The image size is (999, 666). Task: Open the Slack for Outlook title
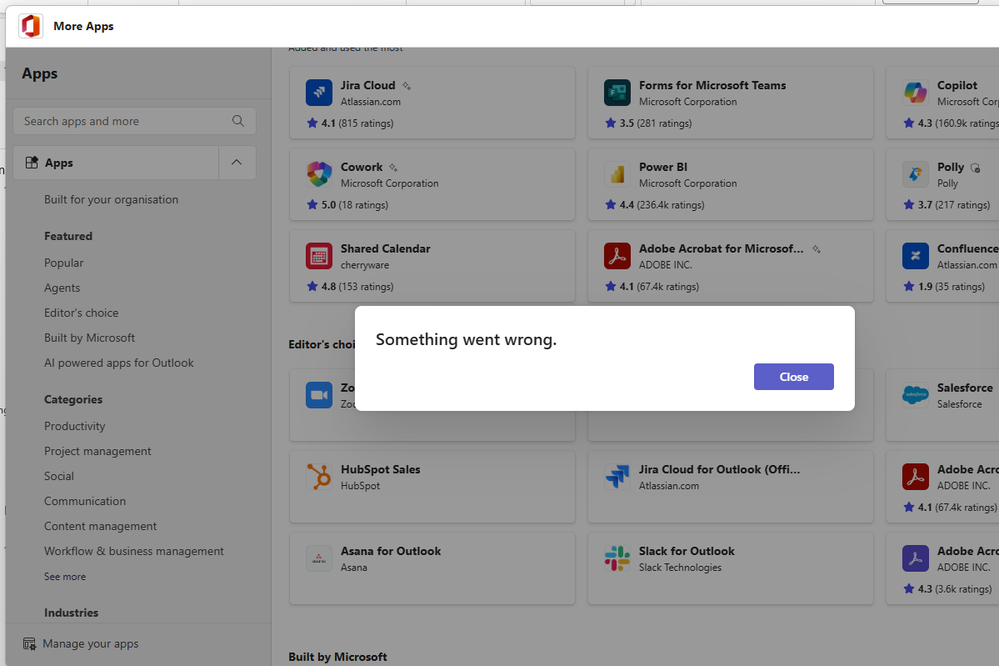click(687, 551)
